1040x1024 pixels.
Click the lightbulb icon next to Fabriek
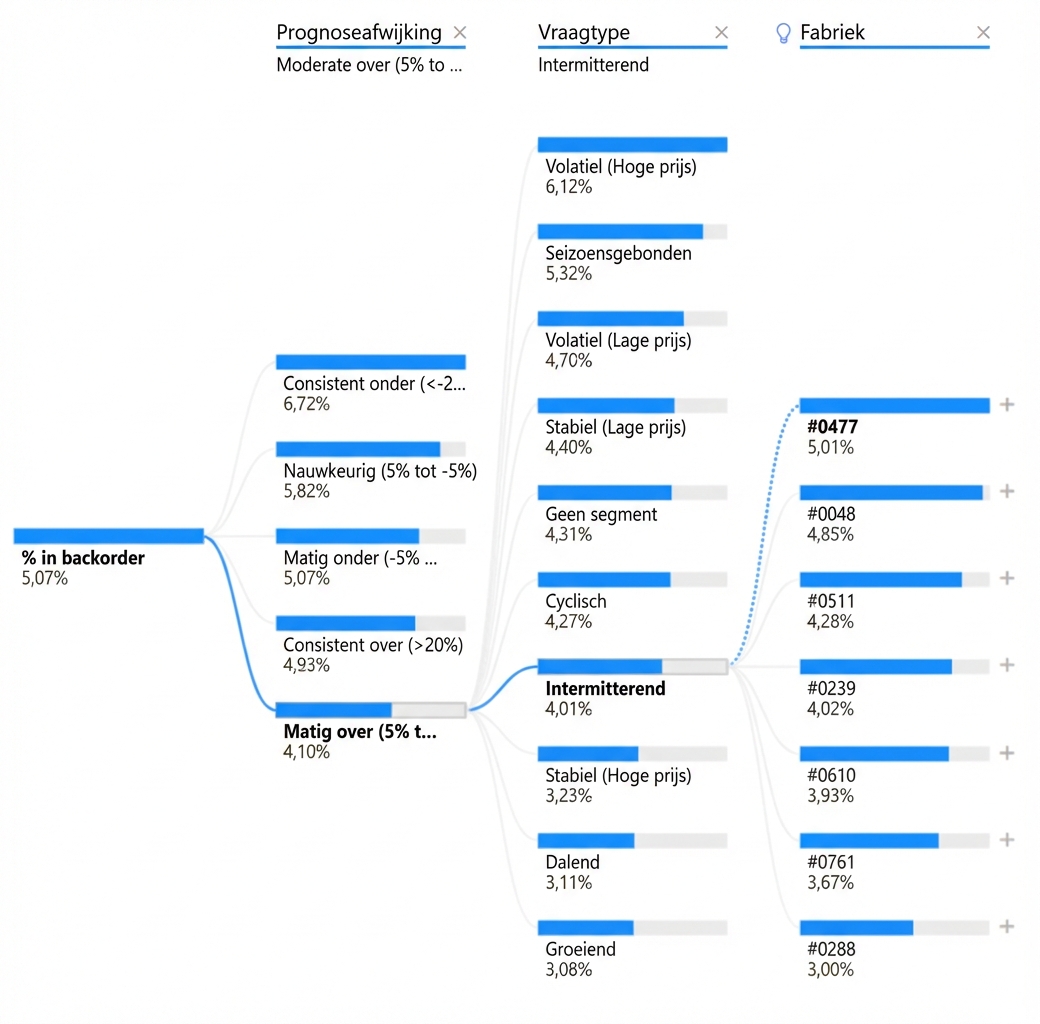tap(783, 32)
